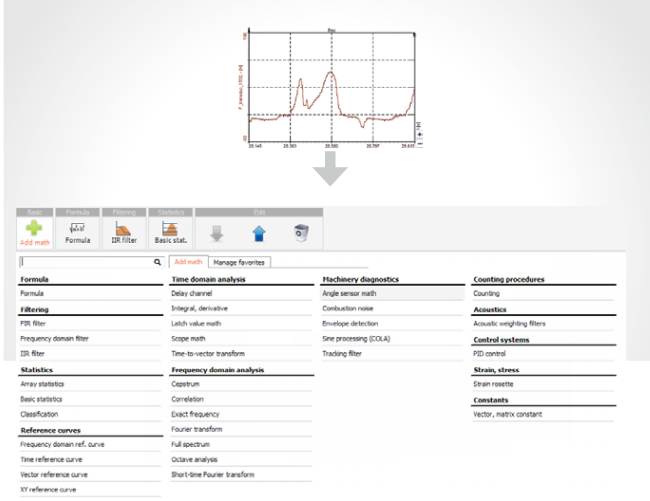The height and width of the screenshot is (501, 650).
Task: Choose Combustion noise
Action: coord(392,308)
